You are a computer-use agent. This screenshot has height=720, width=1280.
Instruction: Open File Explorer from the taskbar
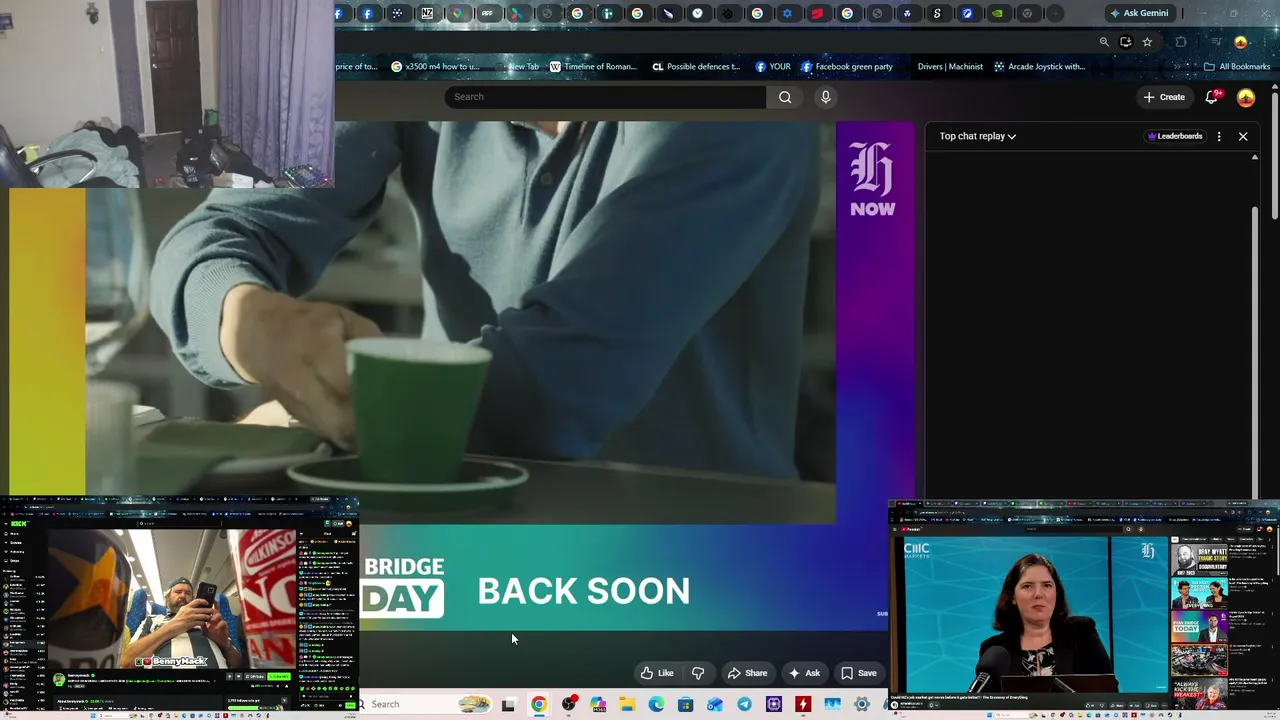(627, 705)
